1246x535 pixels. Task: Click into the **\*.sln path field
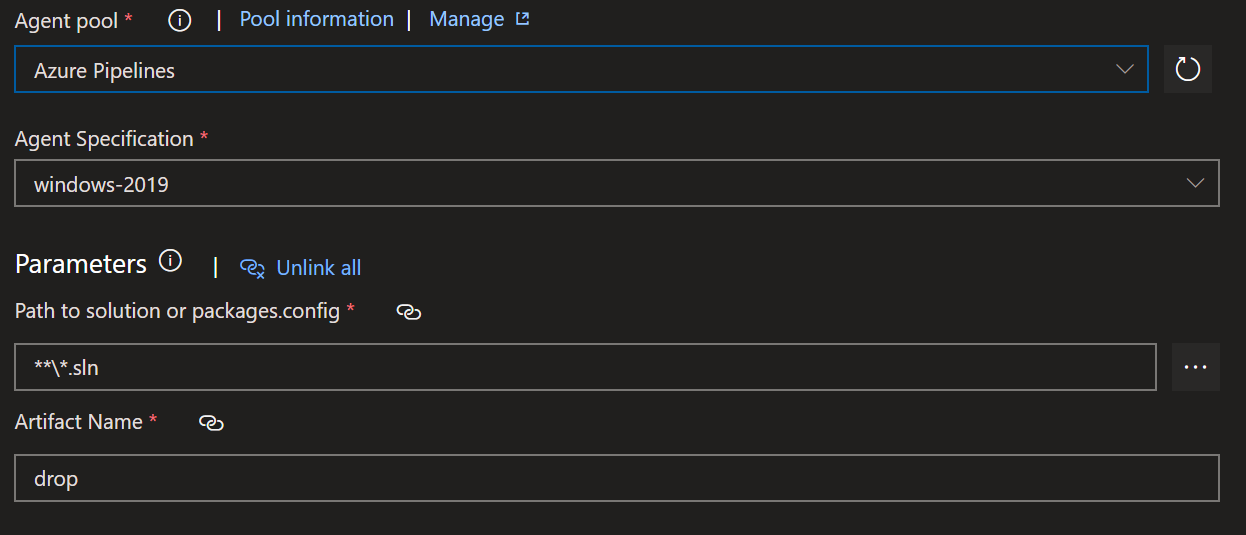(586, 367)
